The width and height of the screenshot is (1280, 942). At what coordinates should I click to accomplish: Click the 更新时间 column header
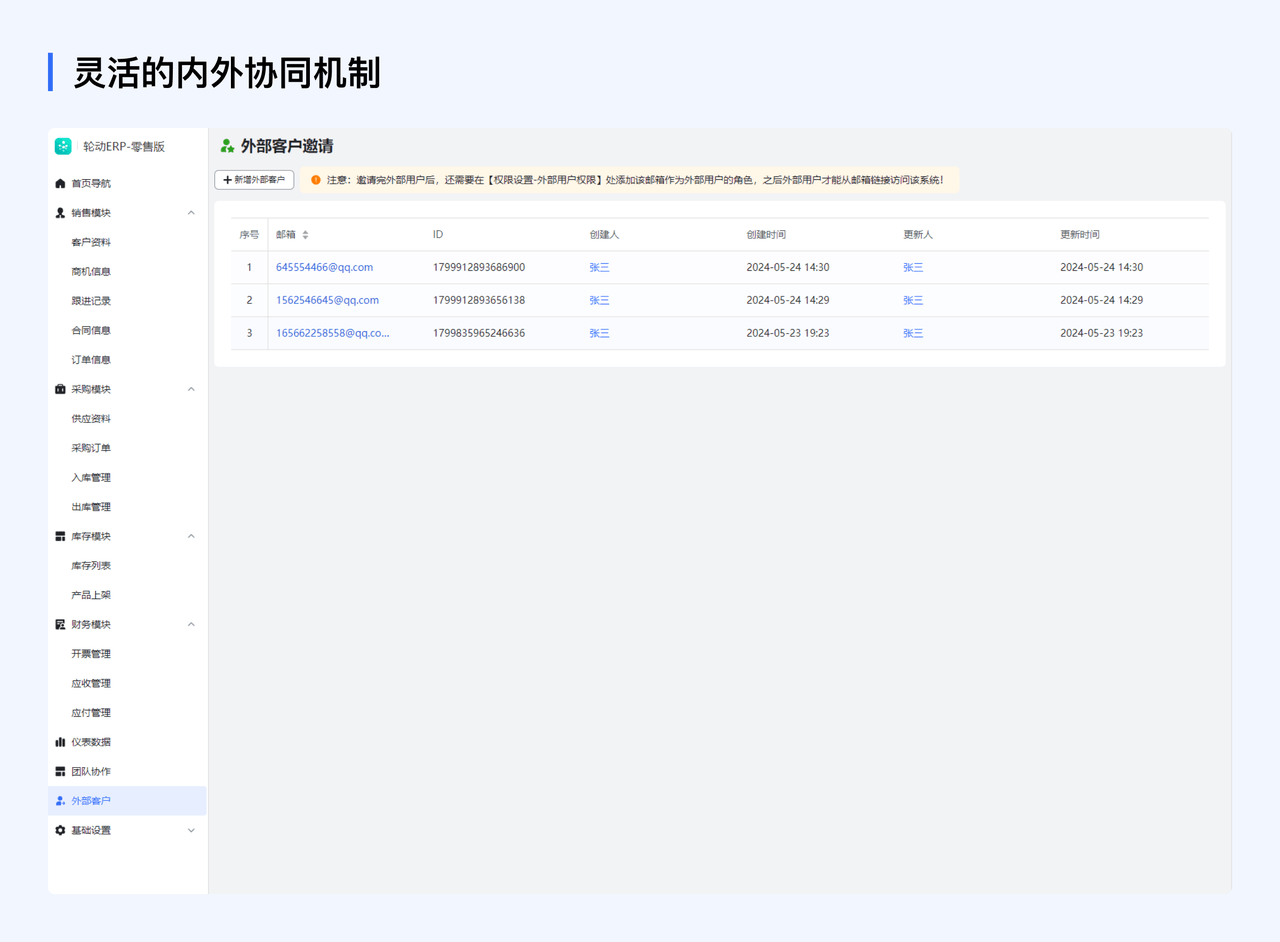[1080, 235]
